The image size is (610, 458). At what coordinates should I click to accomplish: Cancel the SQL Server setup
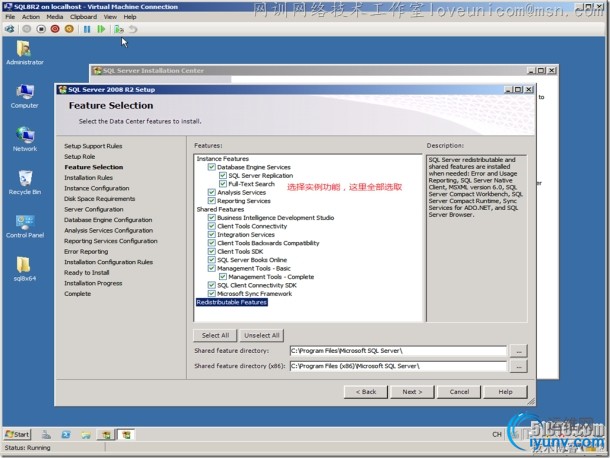(x=459, y=392)
